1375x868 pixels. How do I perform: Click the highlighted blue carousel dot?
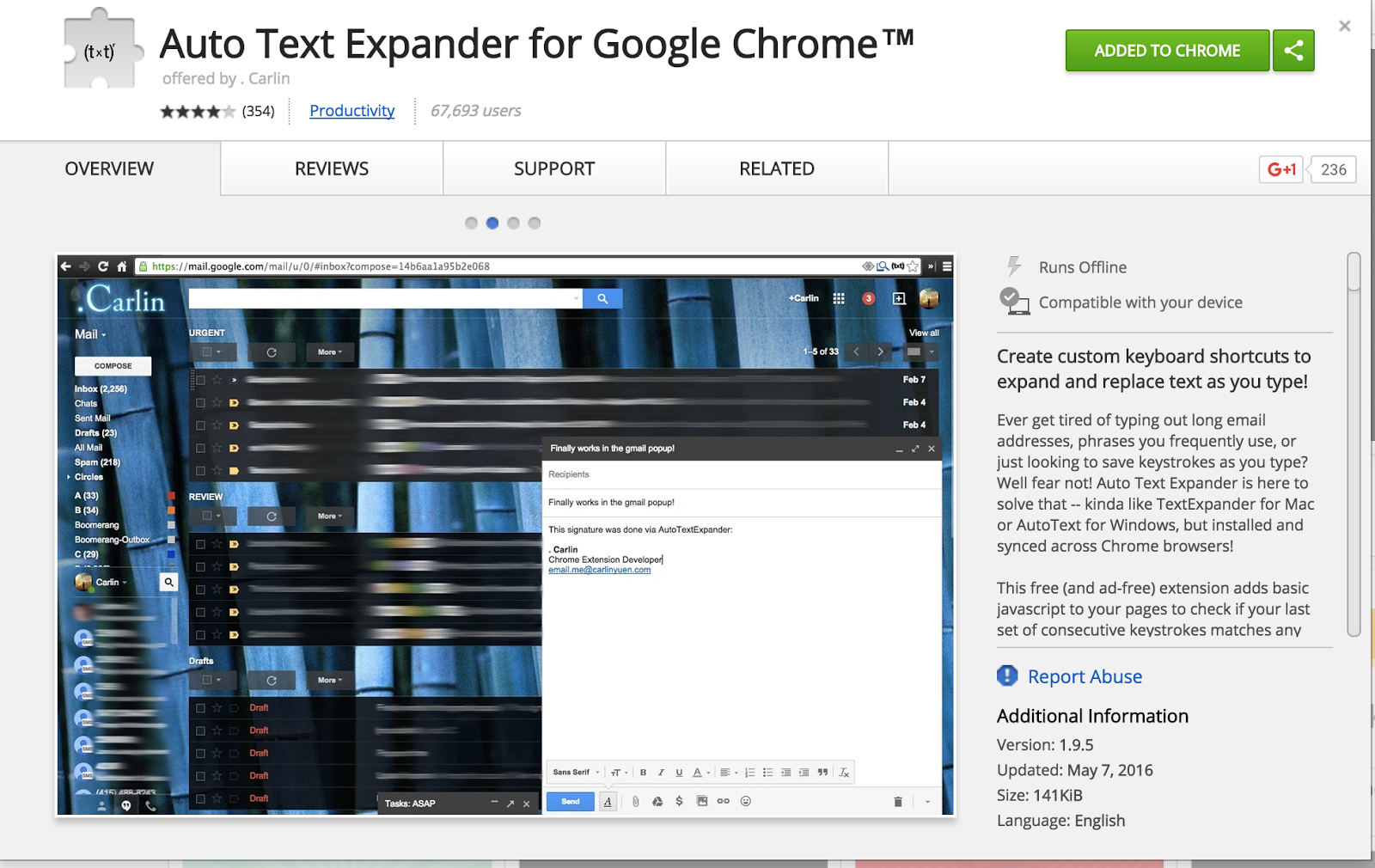(x=492, y=223)
